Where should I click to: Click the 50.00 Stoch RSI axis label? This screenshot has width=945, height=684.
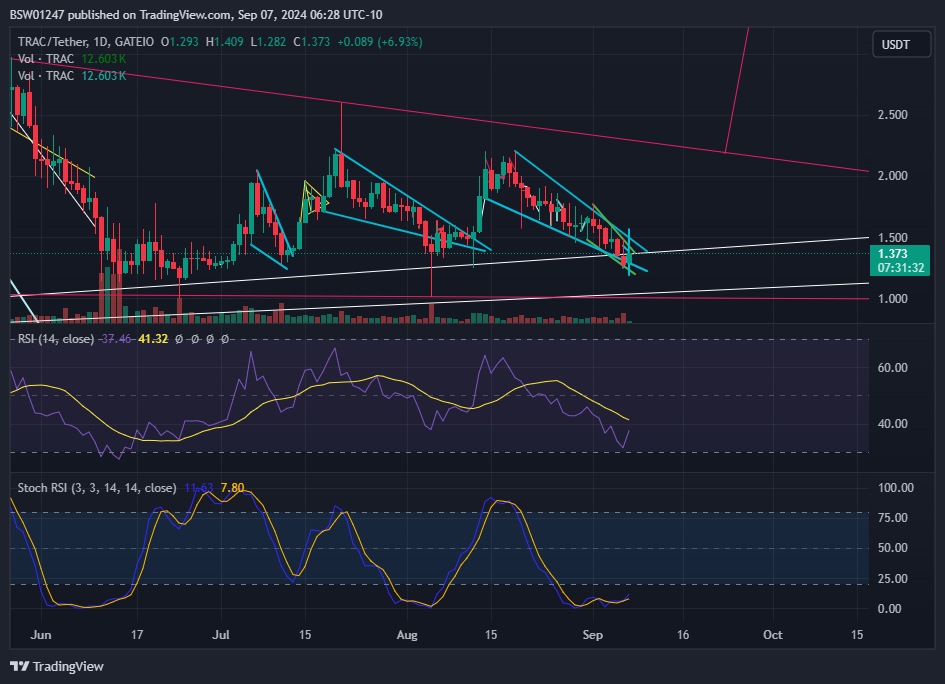[893, 548]
